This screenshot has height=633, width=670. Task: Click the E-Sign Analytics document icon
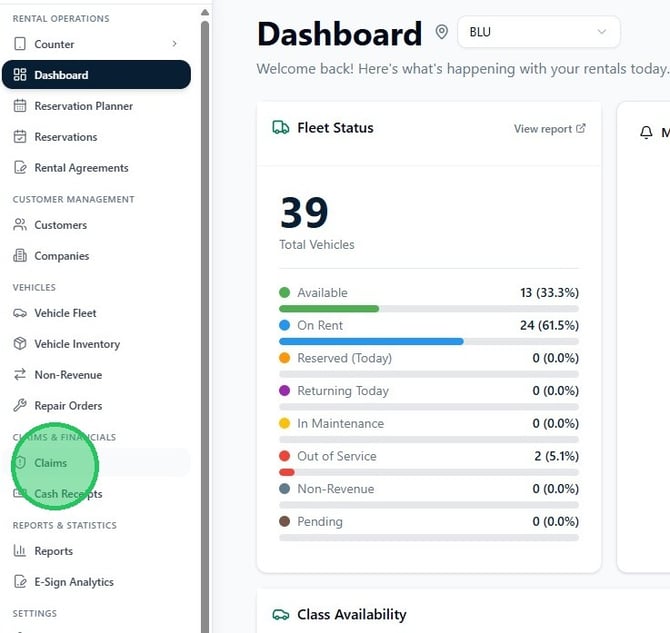coord(20,581)
